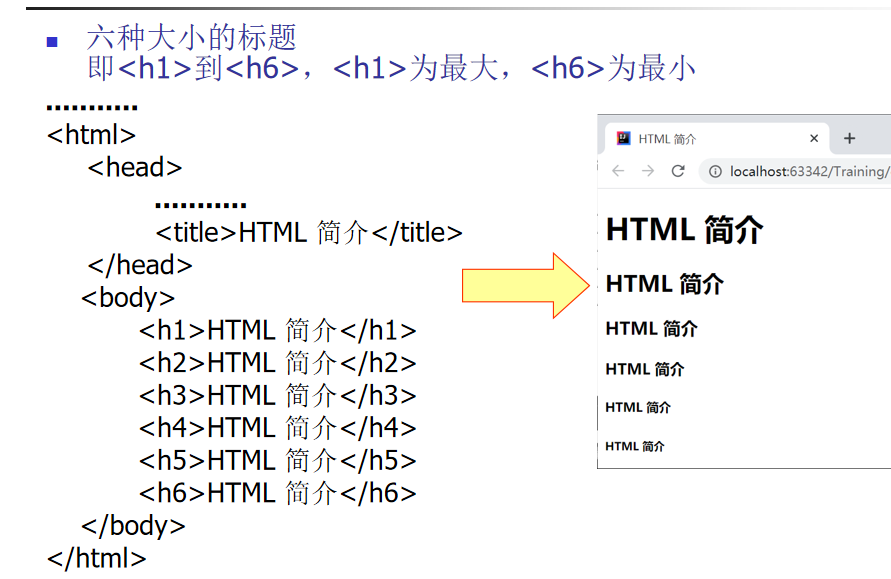Reload the localhost page with refresh icon

point(679,170)
